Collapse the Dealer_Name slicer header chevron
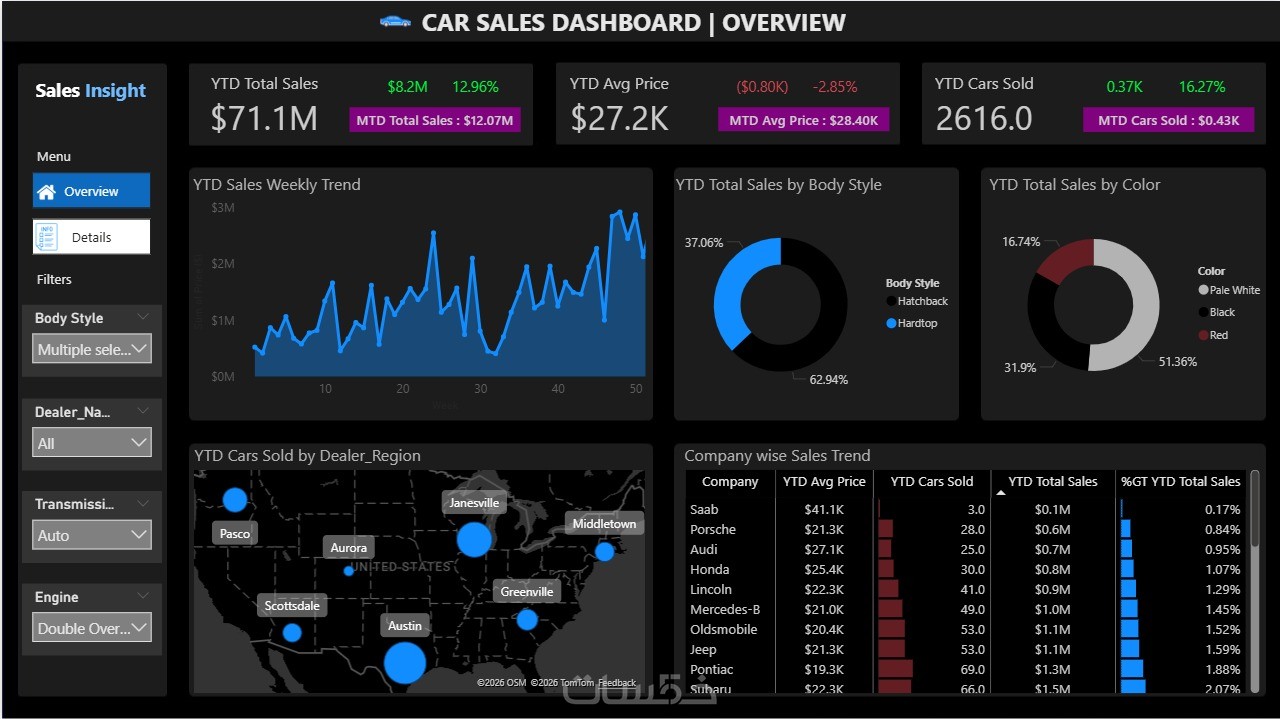1280x719 pixels. 143,411
